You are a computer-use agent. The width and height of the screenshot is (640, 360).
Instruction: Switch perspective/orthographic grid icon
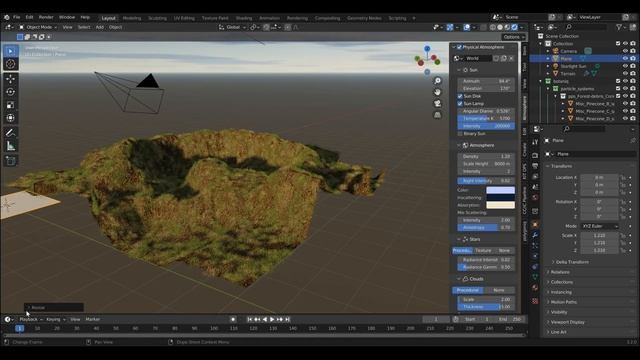pyautogui.click(x=438, y=115)
